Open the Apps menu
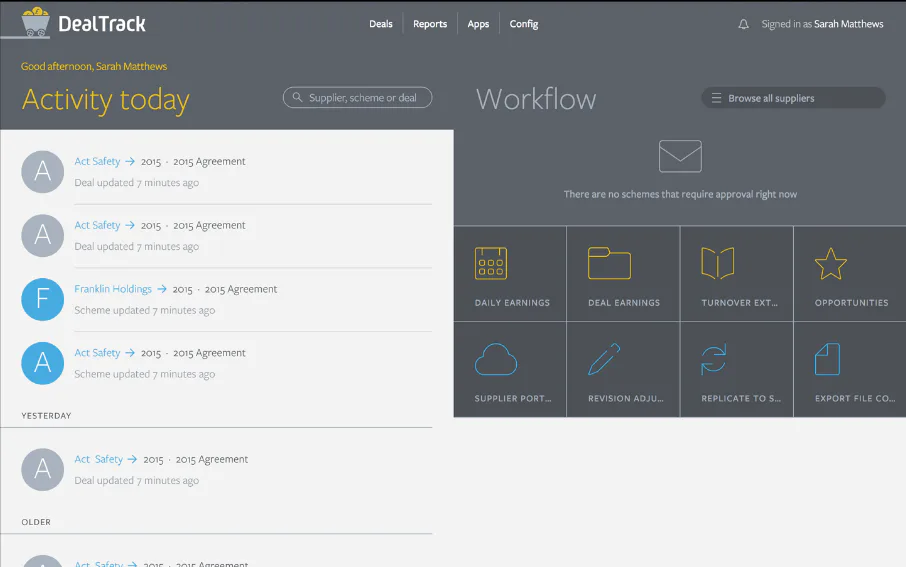The width and height of the screenshot is (906, 567). tap(478, 24)
